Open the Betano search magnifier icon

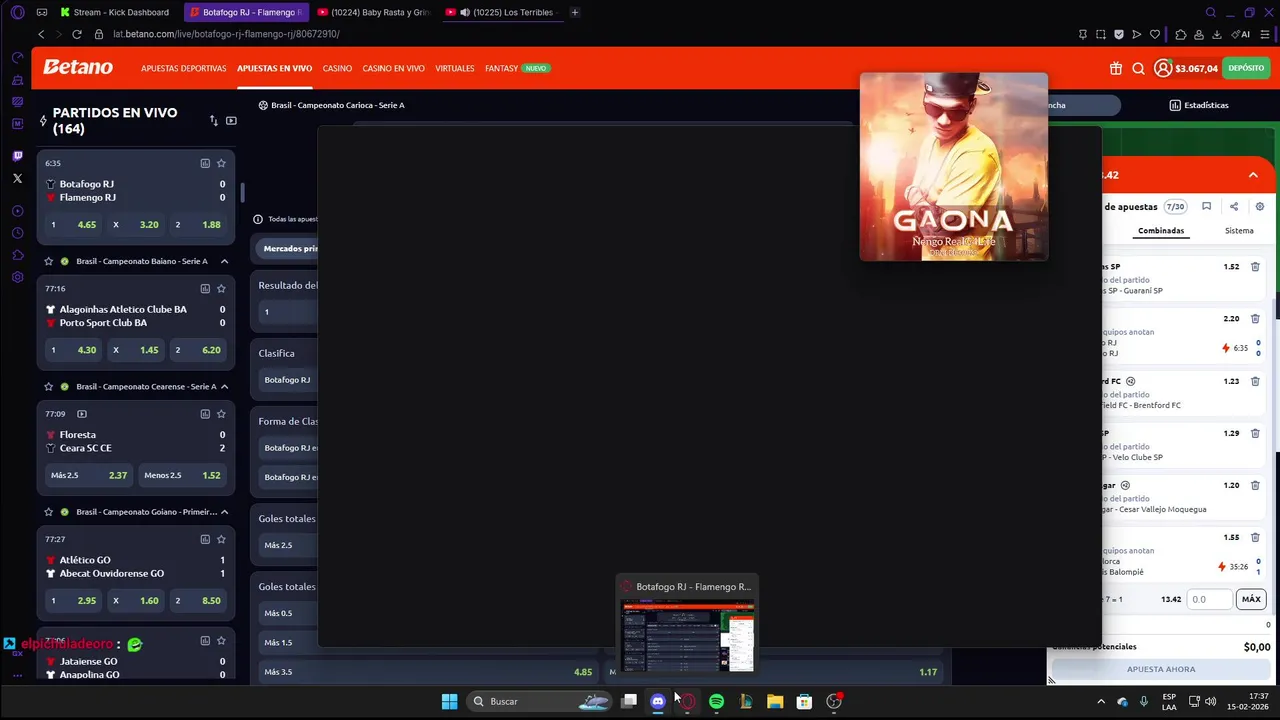point(1139,68)
